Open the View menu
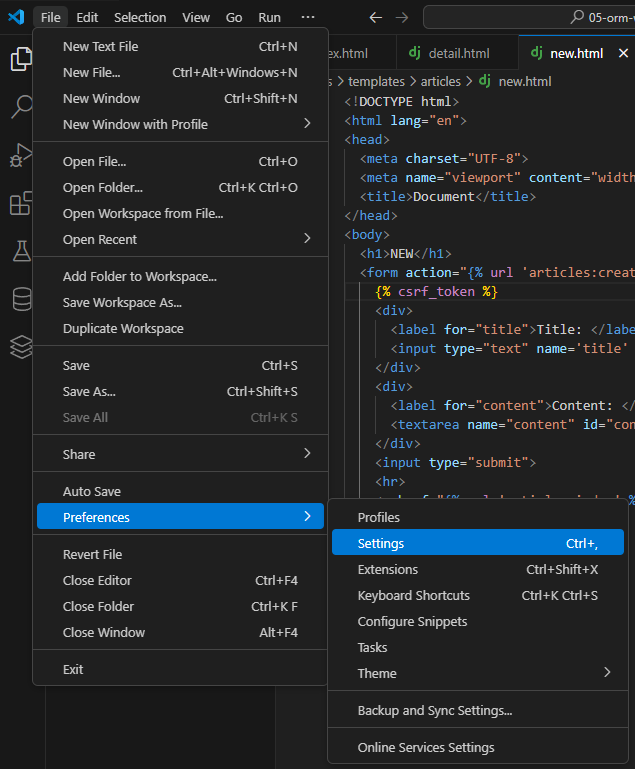635x769 pixels. (196, 17)
